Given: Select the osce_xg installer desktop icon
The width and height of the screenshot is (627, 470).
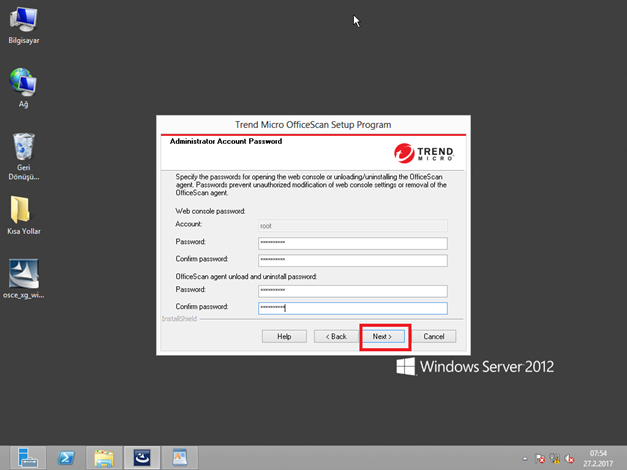Looking at the screenshot, I should pyautogui.click(x=24, y=279).
